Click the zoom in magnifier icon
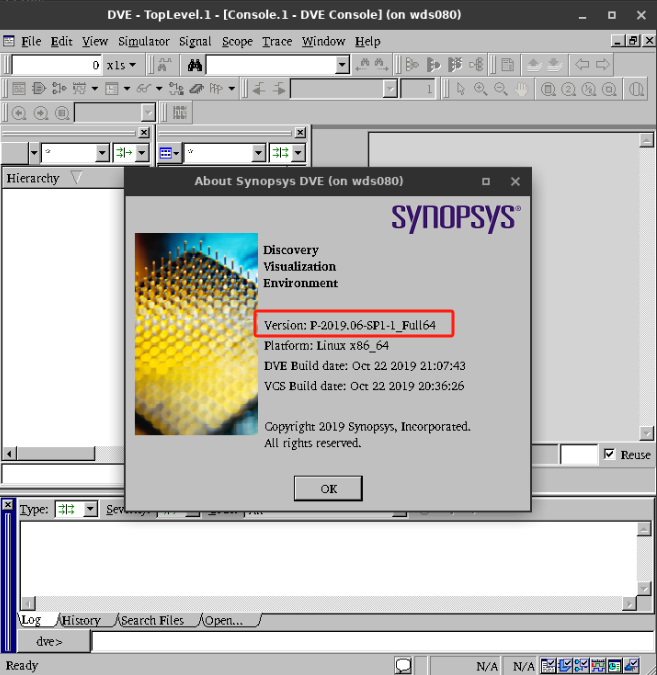This screenshot has height=675, width=657. coord(480,89)
